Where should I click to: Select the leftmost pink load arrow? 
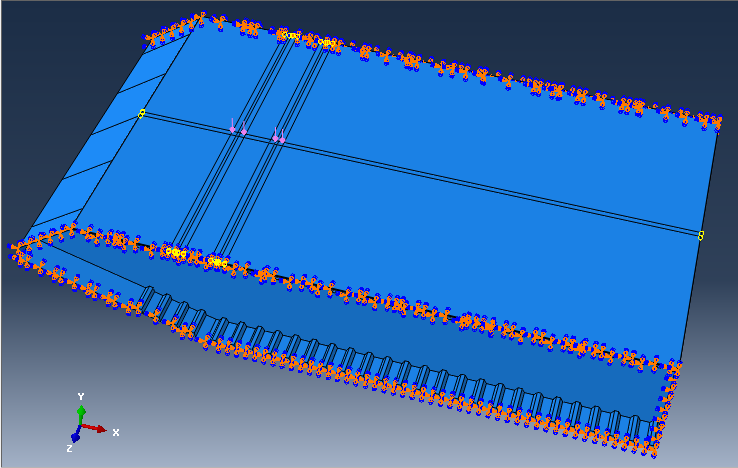tap(232, 126)
